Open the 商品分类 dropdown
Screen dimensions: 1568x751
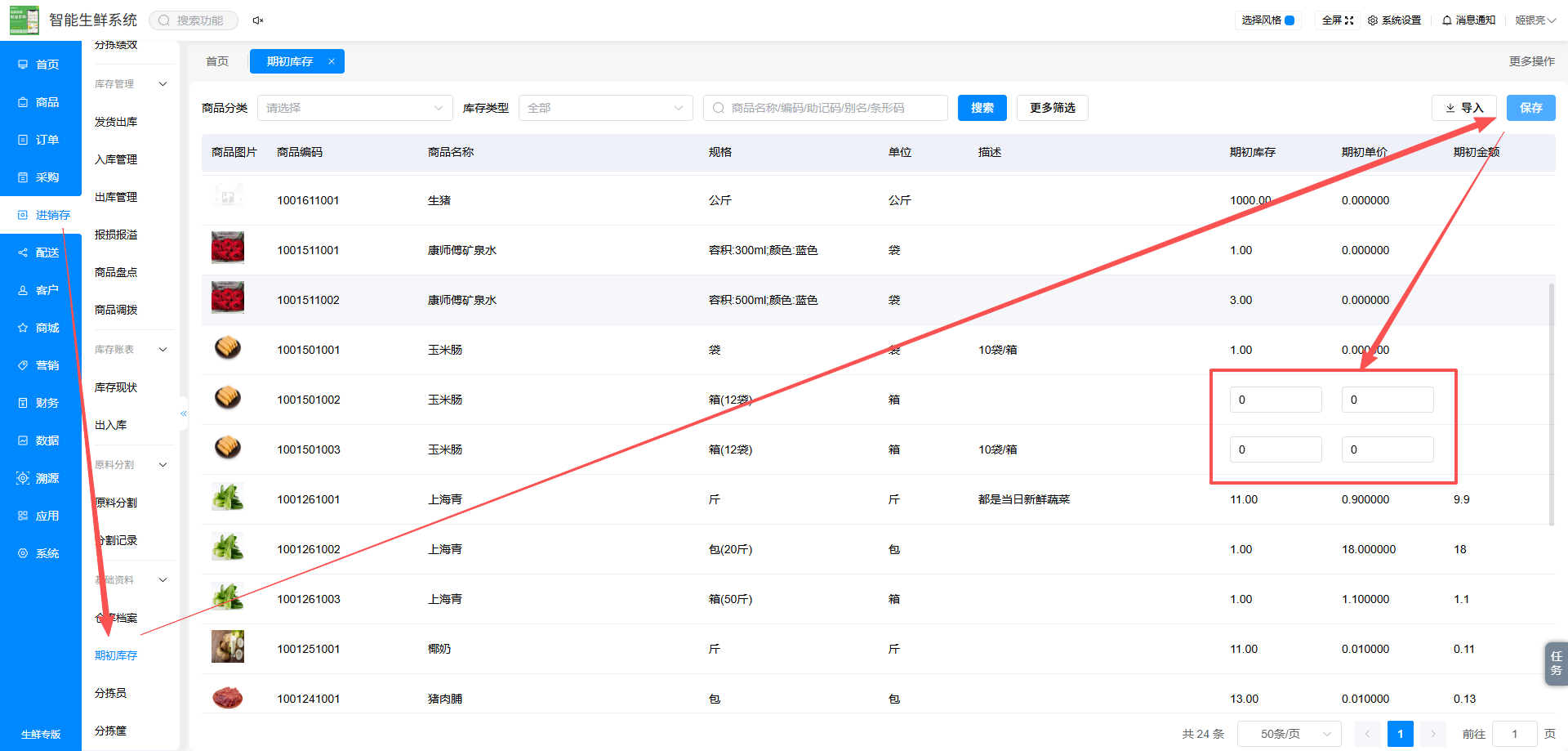click(354, 108)
